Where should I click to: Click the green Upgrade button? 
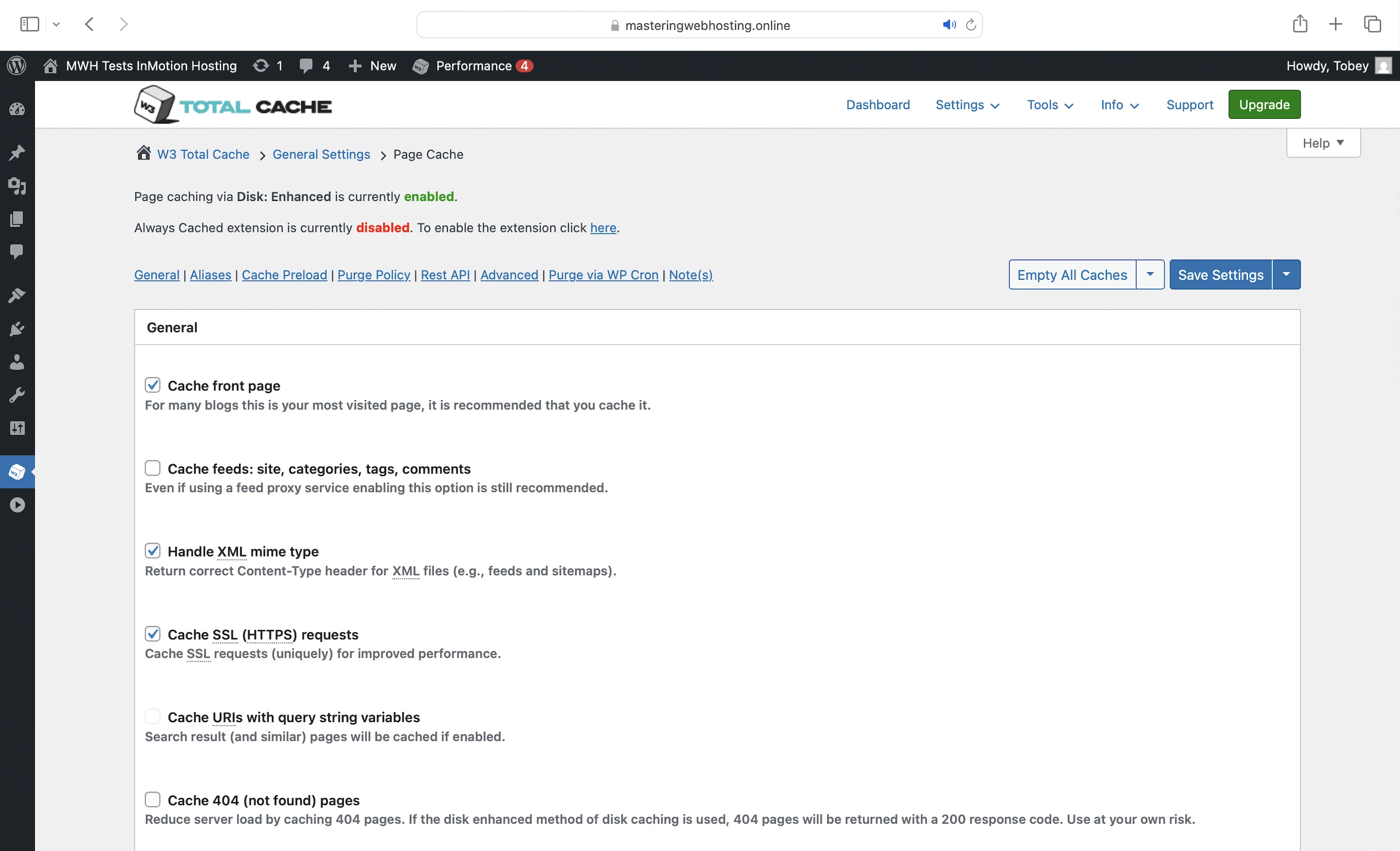coord(1264,104)
